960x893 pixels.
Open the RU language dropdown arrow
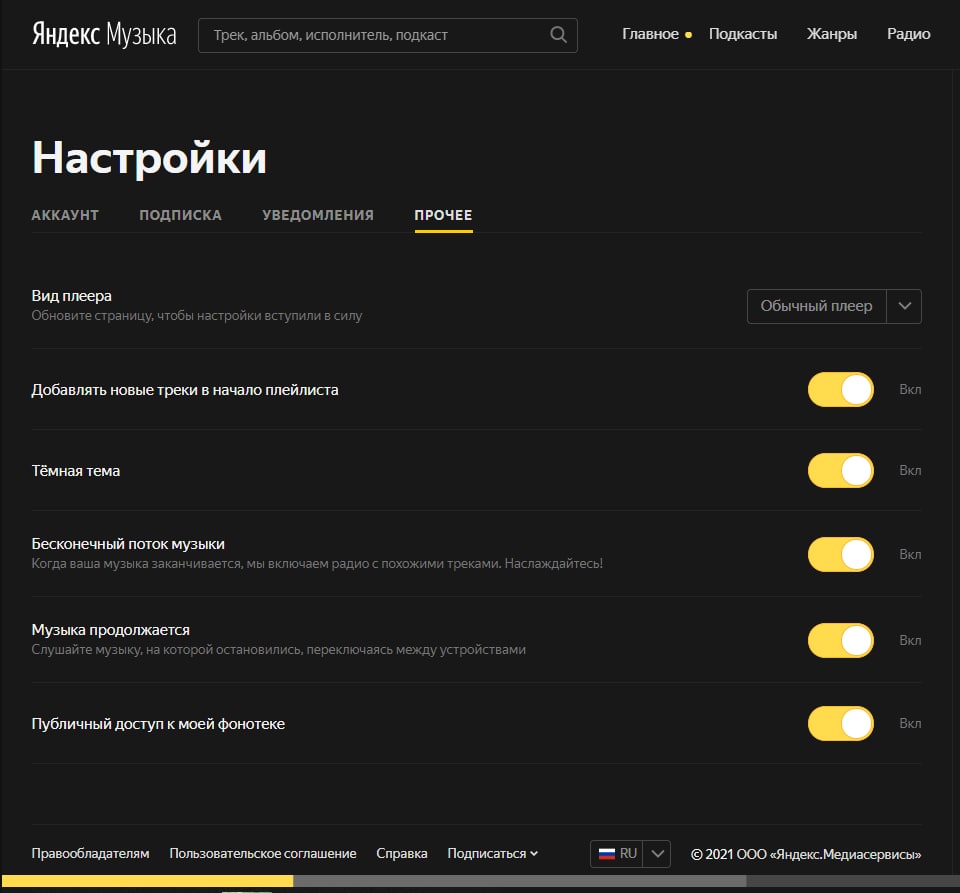click(657, 854)
